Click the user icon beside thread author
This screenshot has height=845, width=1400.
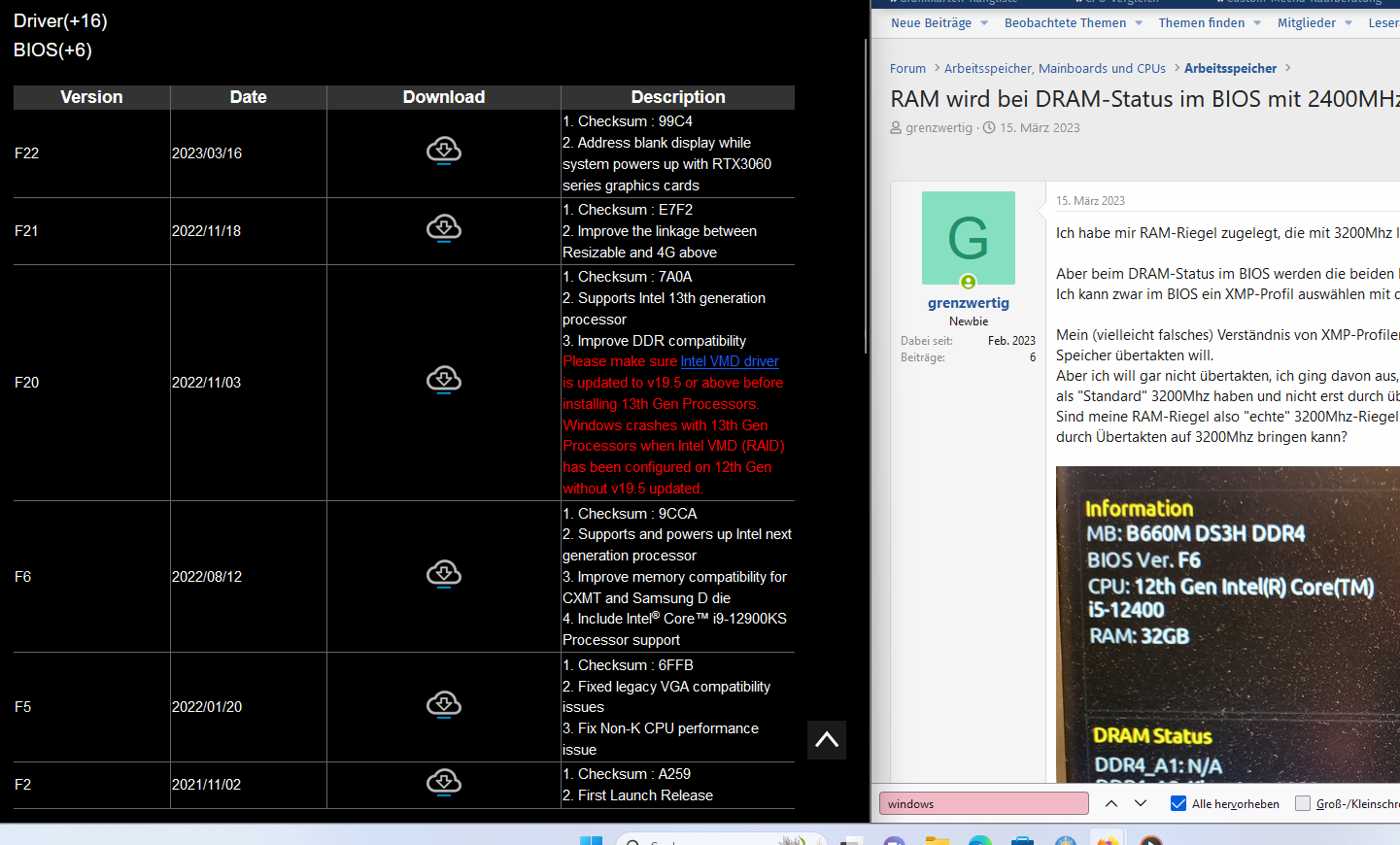tap(896, 127)
